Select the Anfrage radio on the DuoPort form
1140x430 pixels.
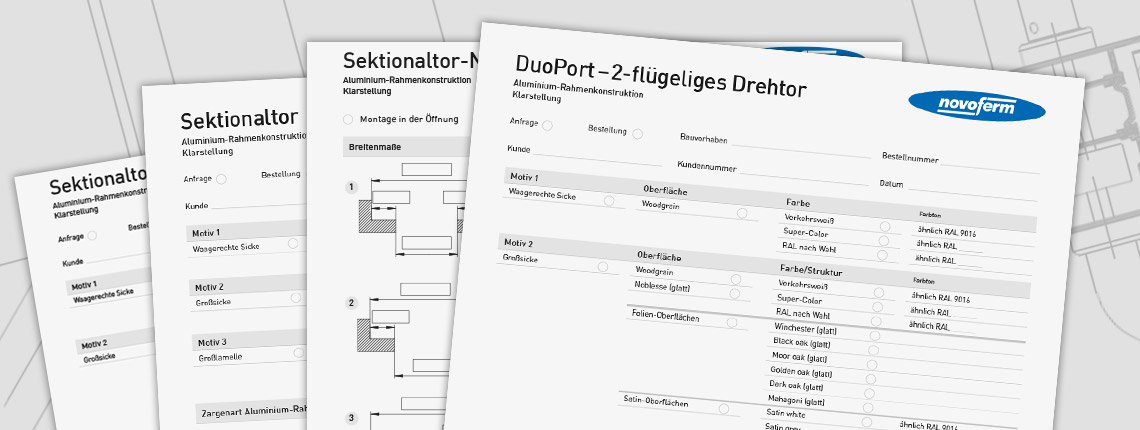click(x=547, y=125)
